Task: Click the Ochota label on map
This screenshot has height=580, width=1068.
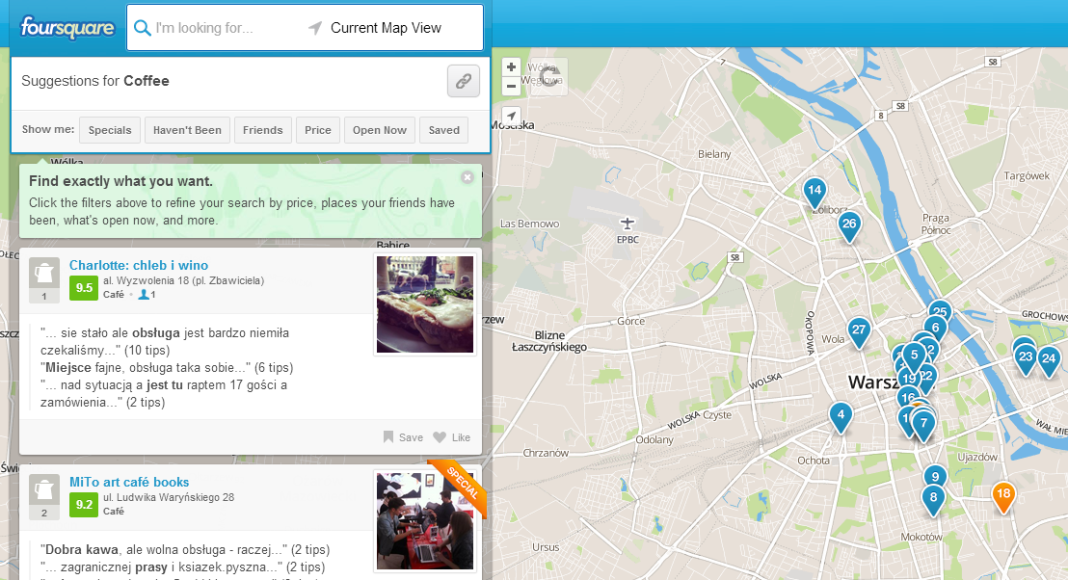Action: point(813,460)
